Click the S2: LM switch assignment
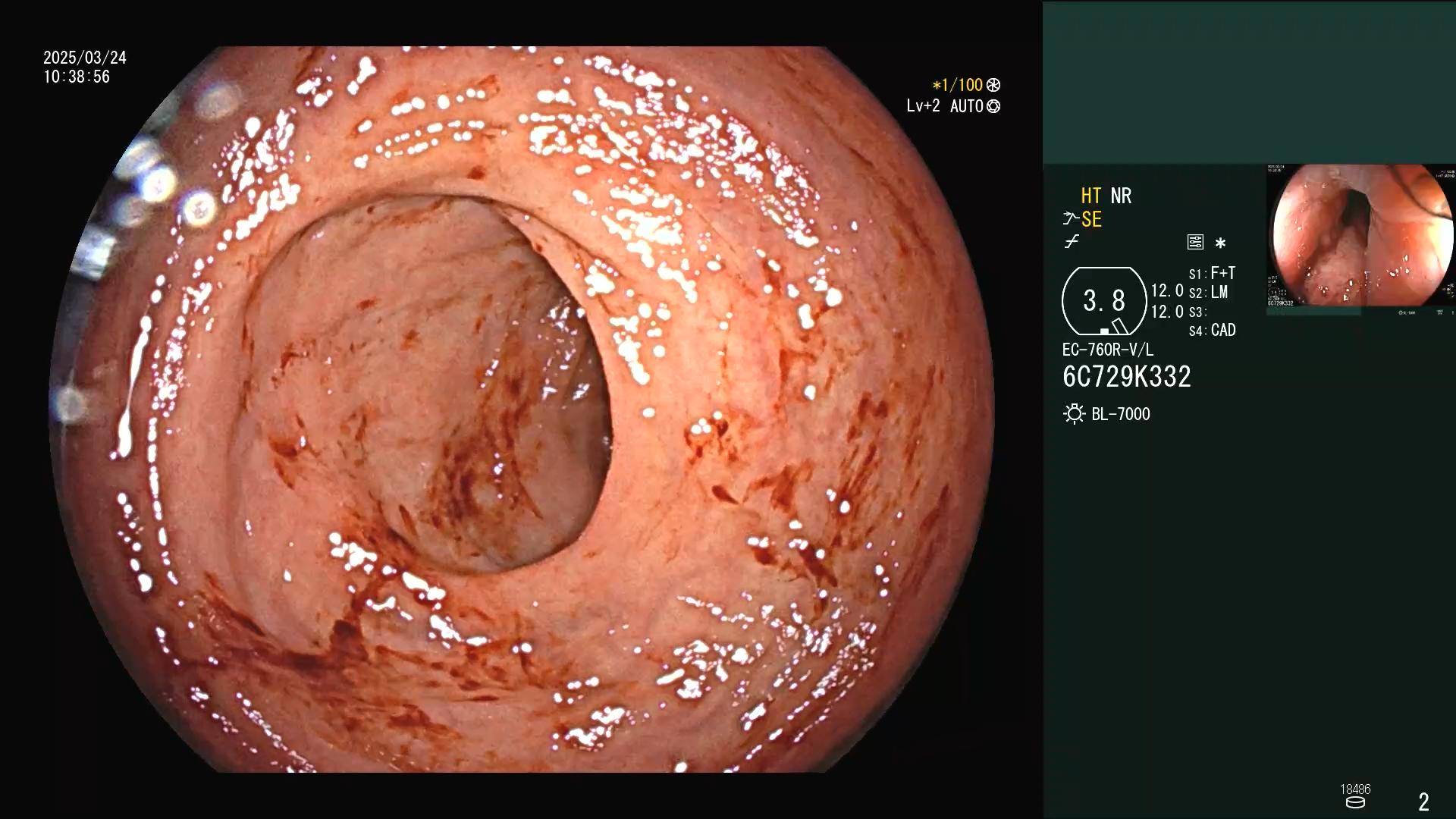Viewport: 1456px width, 819px height. pos(1208,292)
